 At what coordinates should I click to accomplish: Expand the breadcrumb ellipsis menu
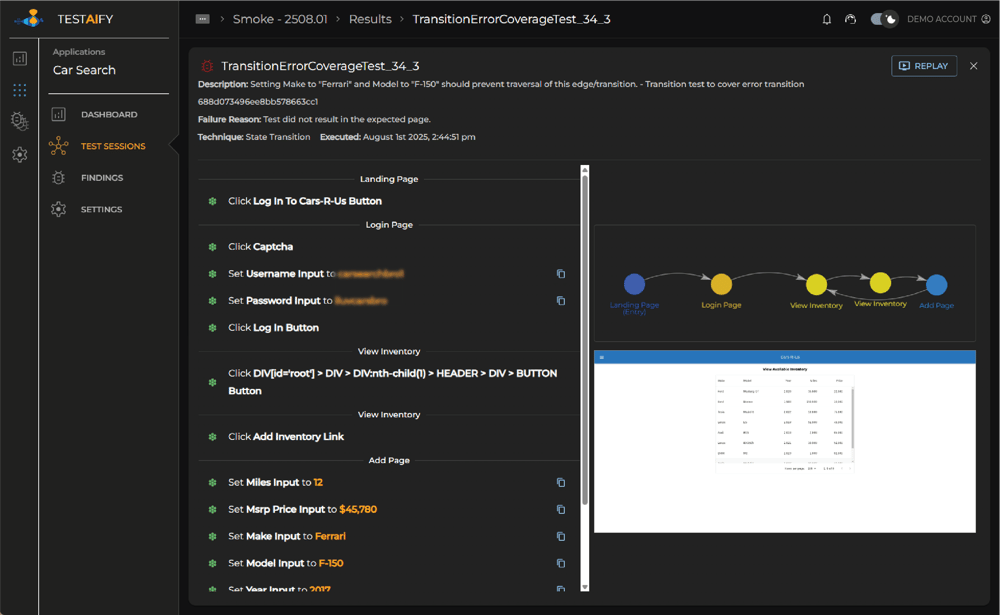pyautogui.click(x=203, y=19)
